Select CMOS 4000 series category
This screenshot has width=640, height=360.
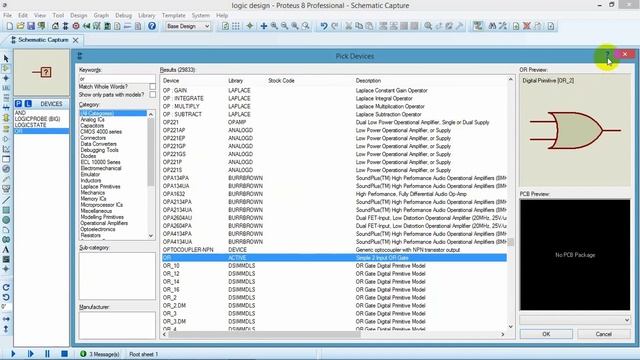101,132
